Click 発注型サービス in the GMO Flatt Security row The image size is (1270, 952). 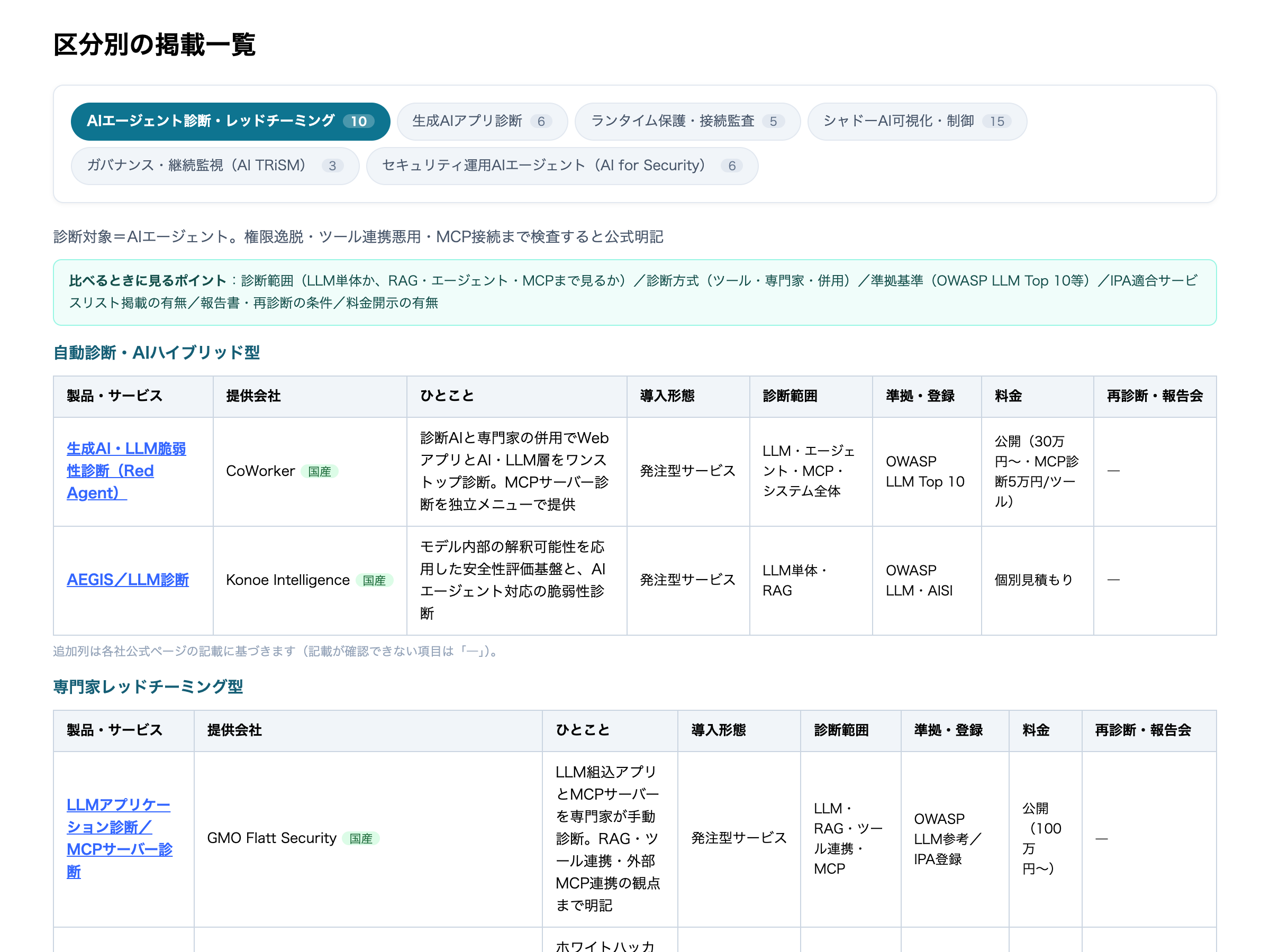[739, 838]
